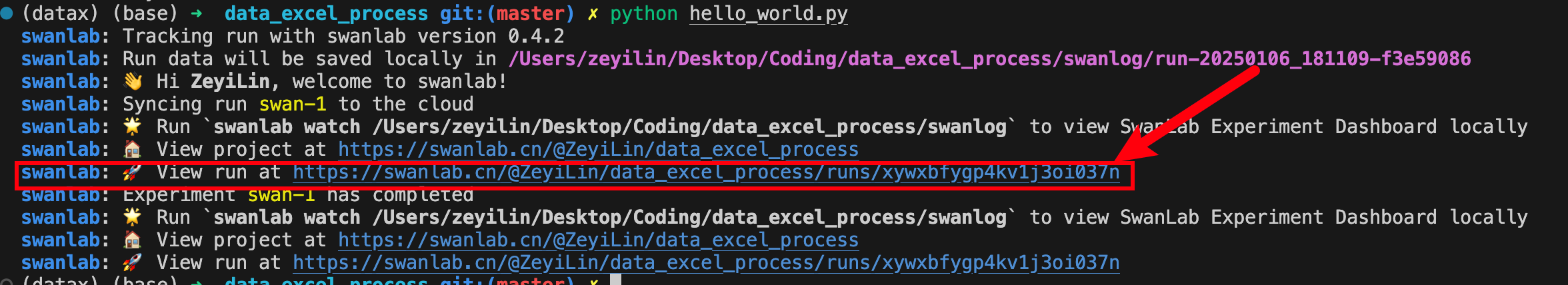The height and width of the screenshot is (285, 1568).
Task: Open the final View run at link on the bottom row
Action: 706,262
